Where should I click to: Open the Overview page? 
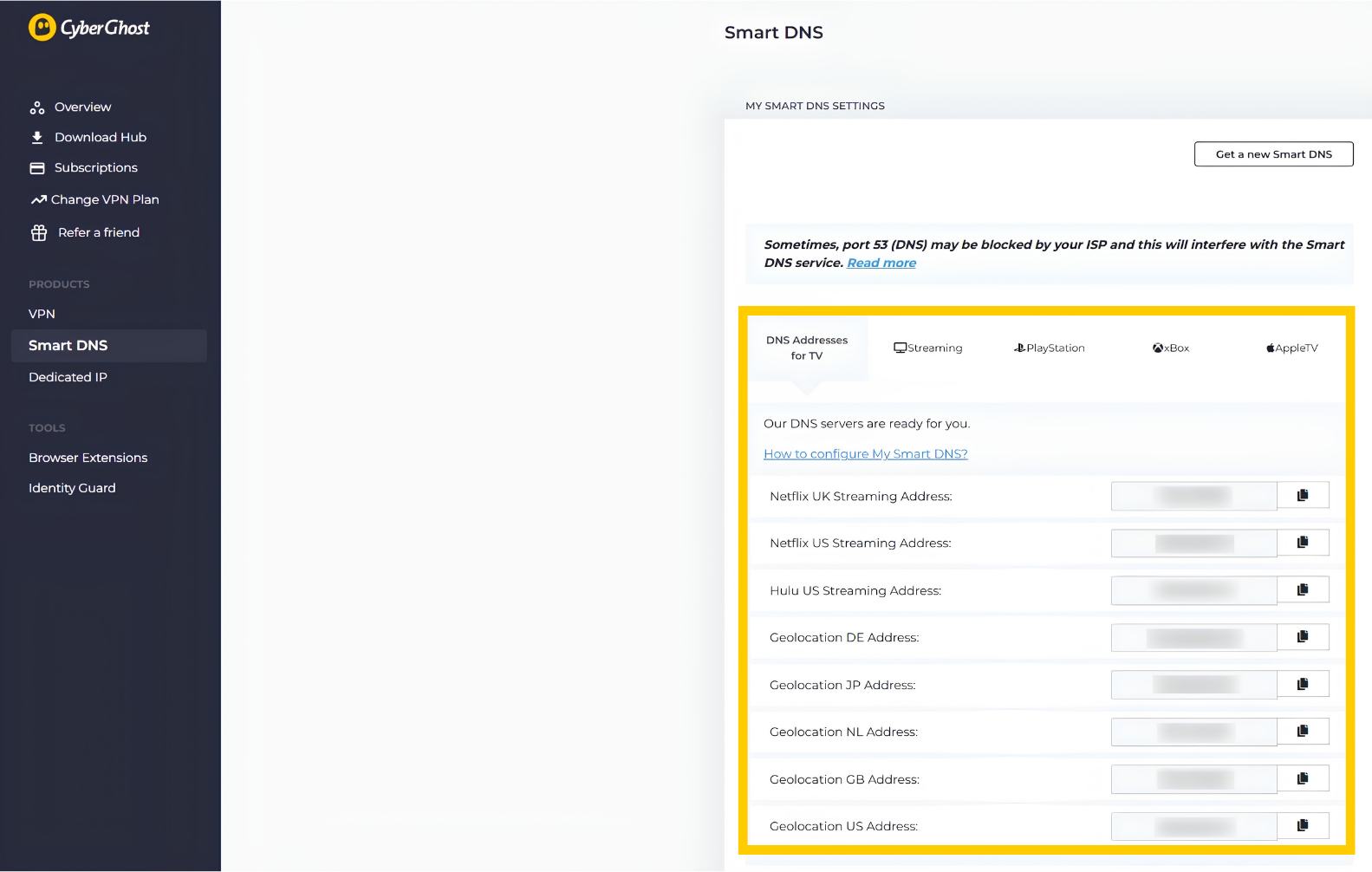[x=83, y=107]
